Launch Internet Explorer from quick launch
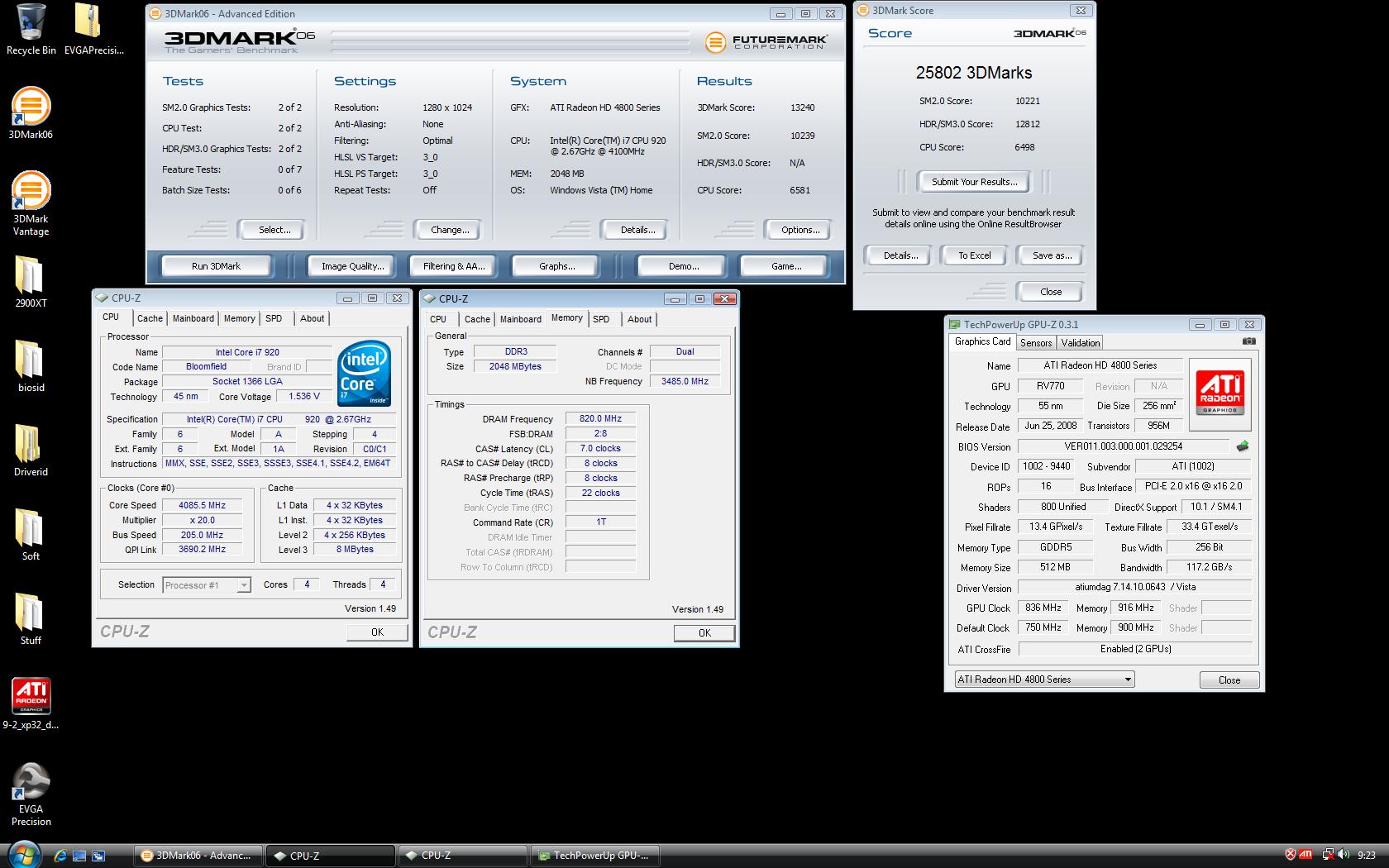The image size is (1389, 868). coord(60,856)
